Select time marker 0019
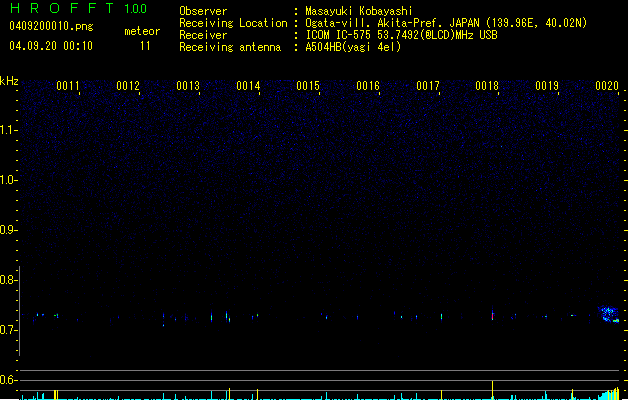The height and width of the screenshot is (400, 629). tap(547, 86)
